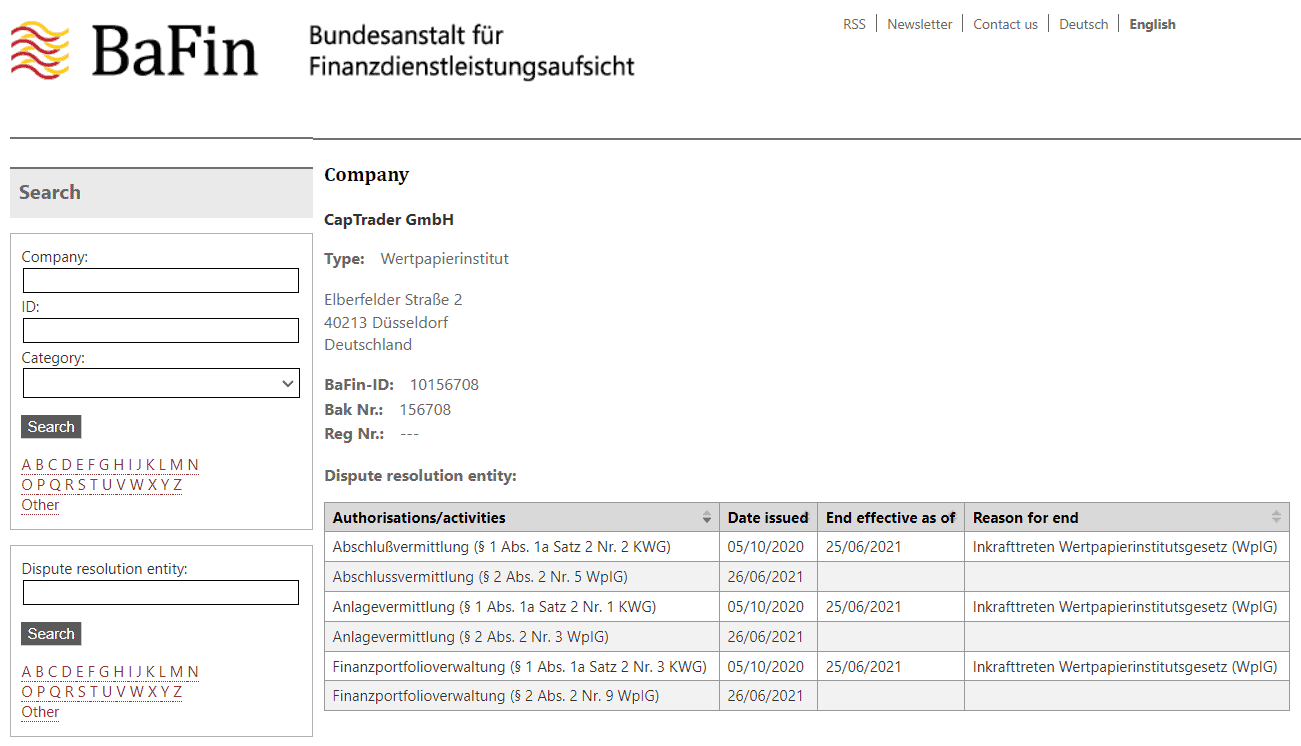The height and width of the screenshot is (746, 1301).
Task: Choose letter S in company search index
Action: click(81, 485)
